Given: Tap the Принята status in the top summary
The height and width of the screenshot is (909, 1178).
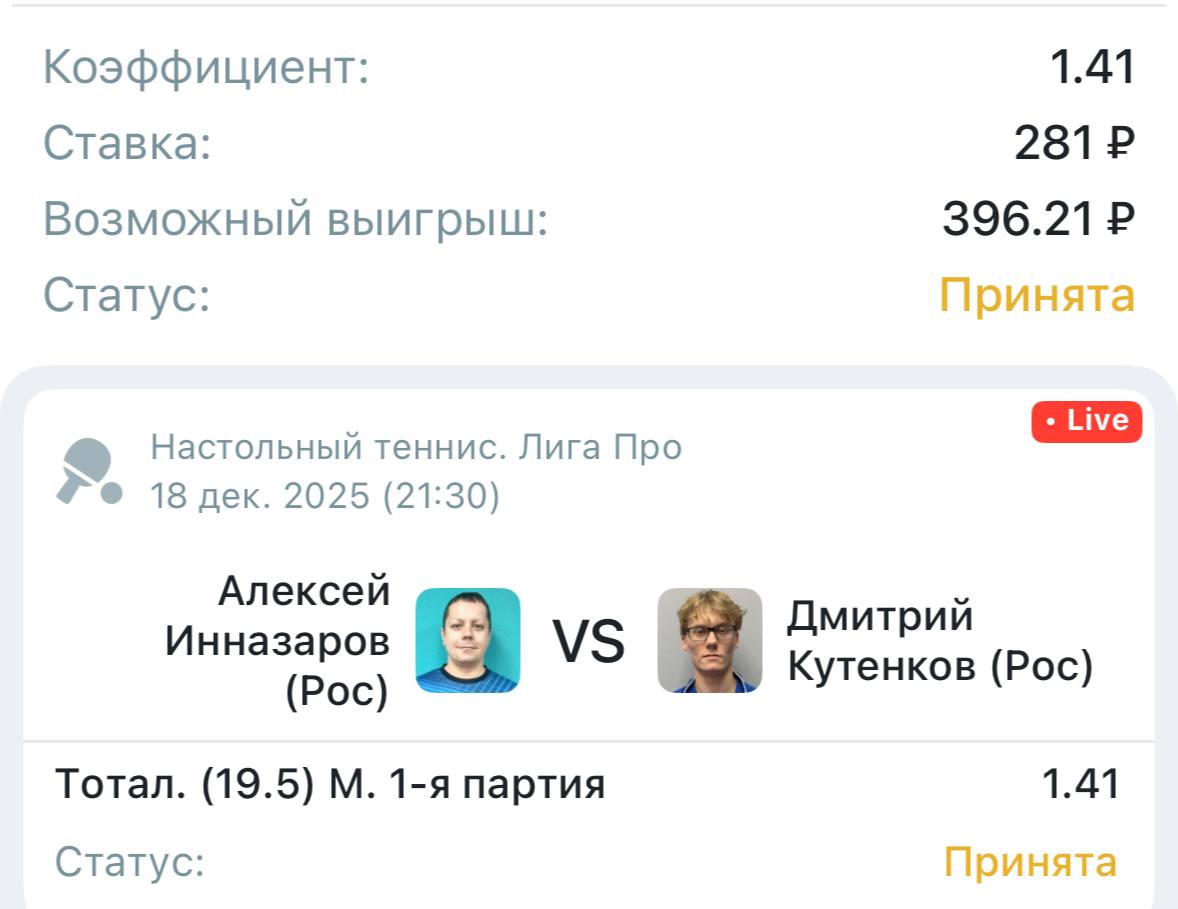Looking at the screenshot, I should (1036, 295).
